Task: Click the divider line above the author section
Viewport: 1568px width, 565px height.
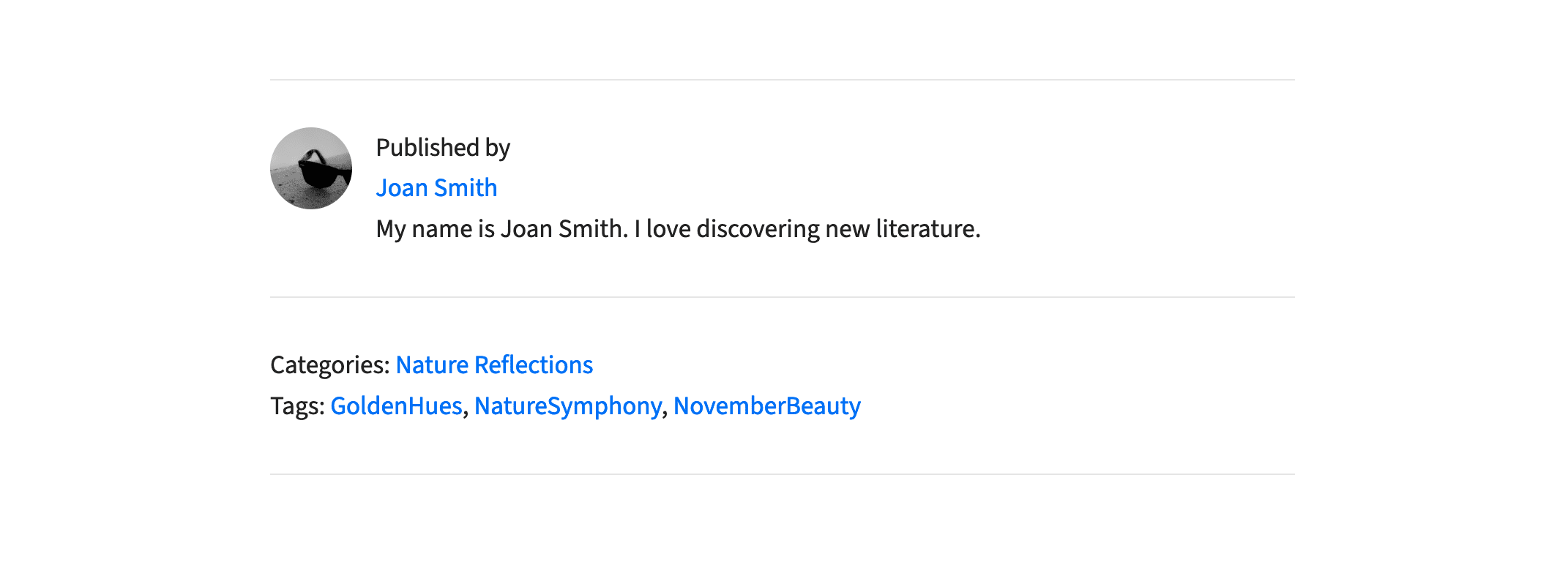Action: pyautogui.click(x=783, y=80)
